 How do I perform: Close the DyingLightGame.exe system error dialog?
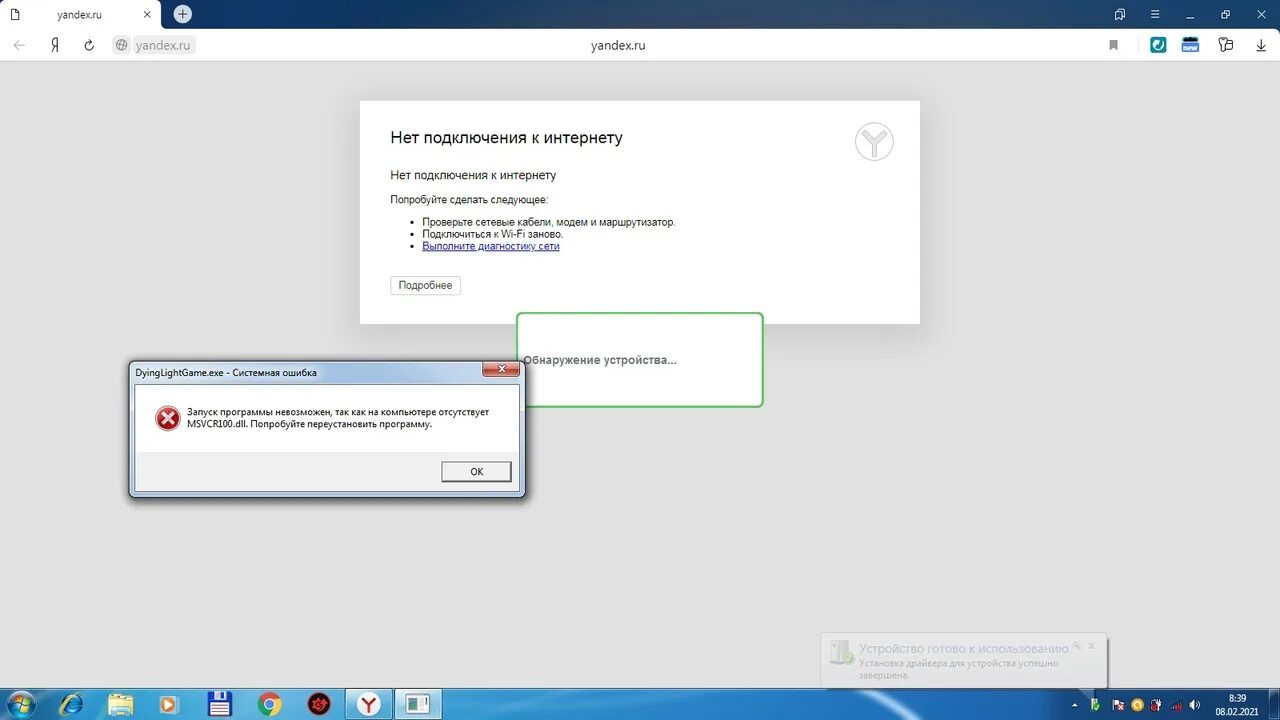pyautogui.click(x=500, y=370)
